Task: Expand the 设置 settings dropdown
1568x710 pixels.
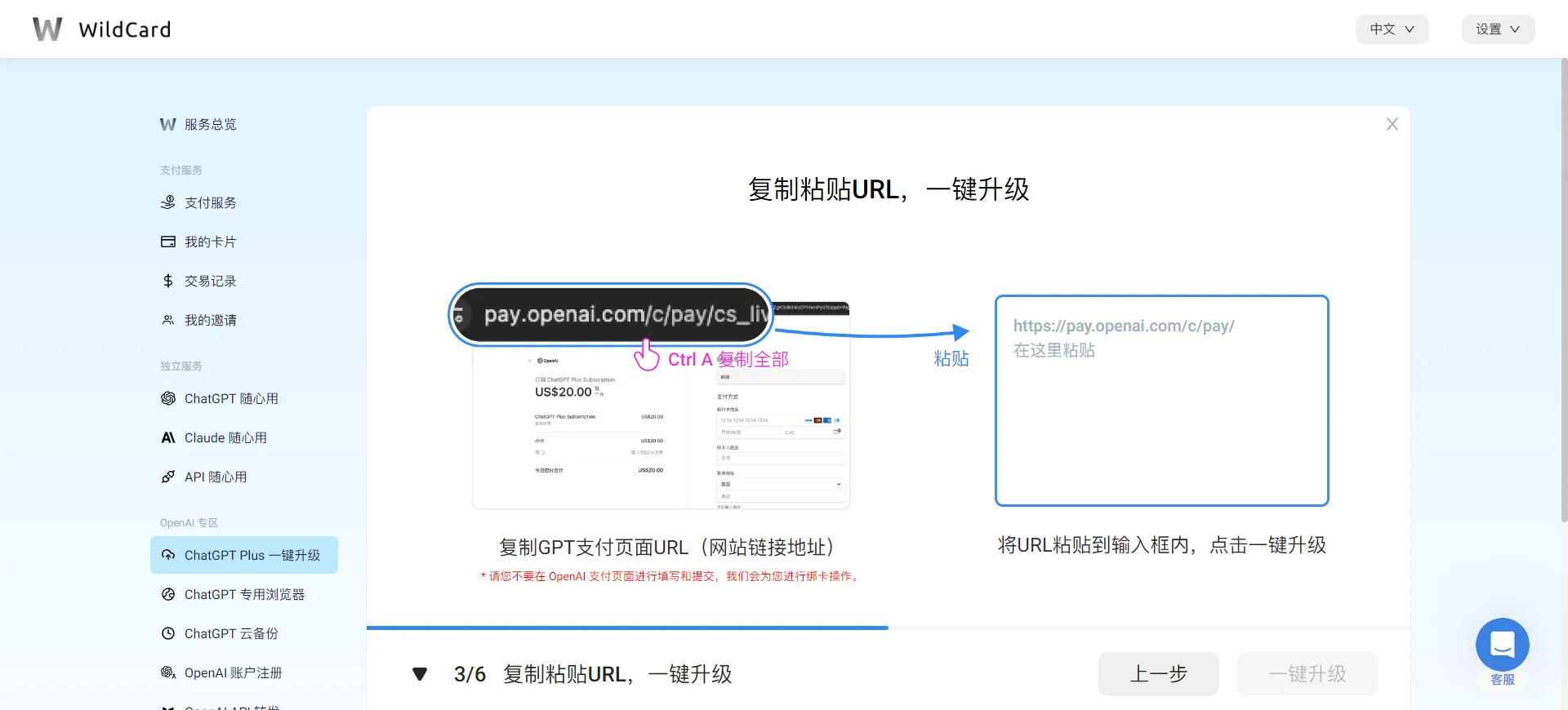Action: [x=1497, y=29]
